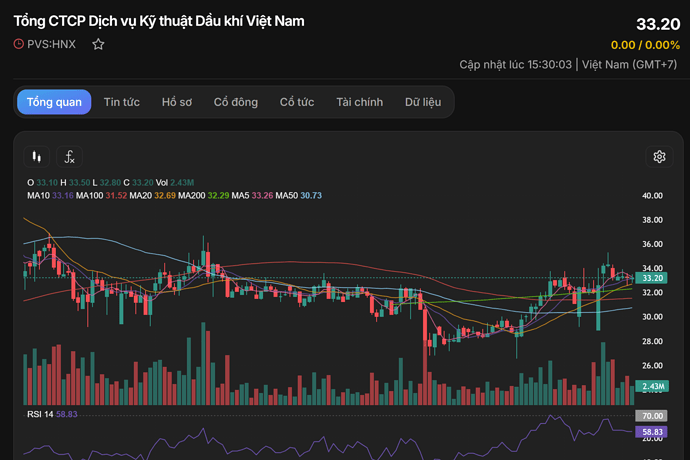This screenshot has height=460, width=690.
Task: Click the 28.00 price axis label
Action: point(652,341)
